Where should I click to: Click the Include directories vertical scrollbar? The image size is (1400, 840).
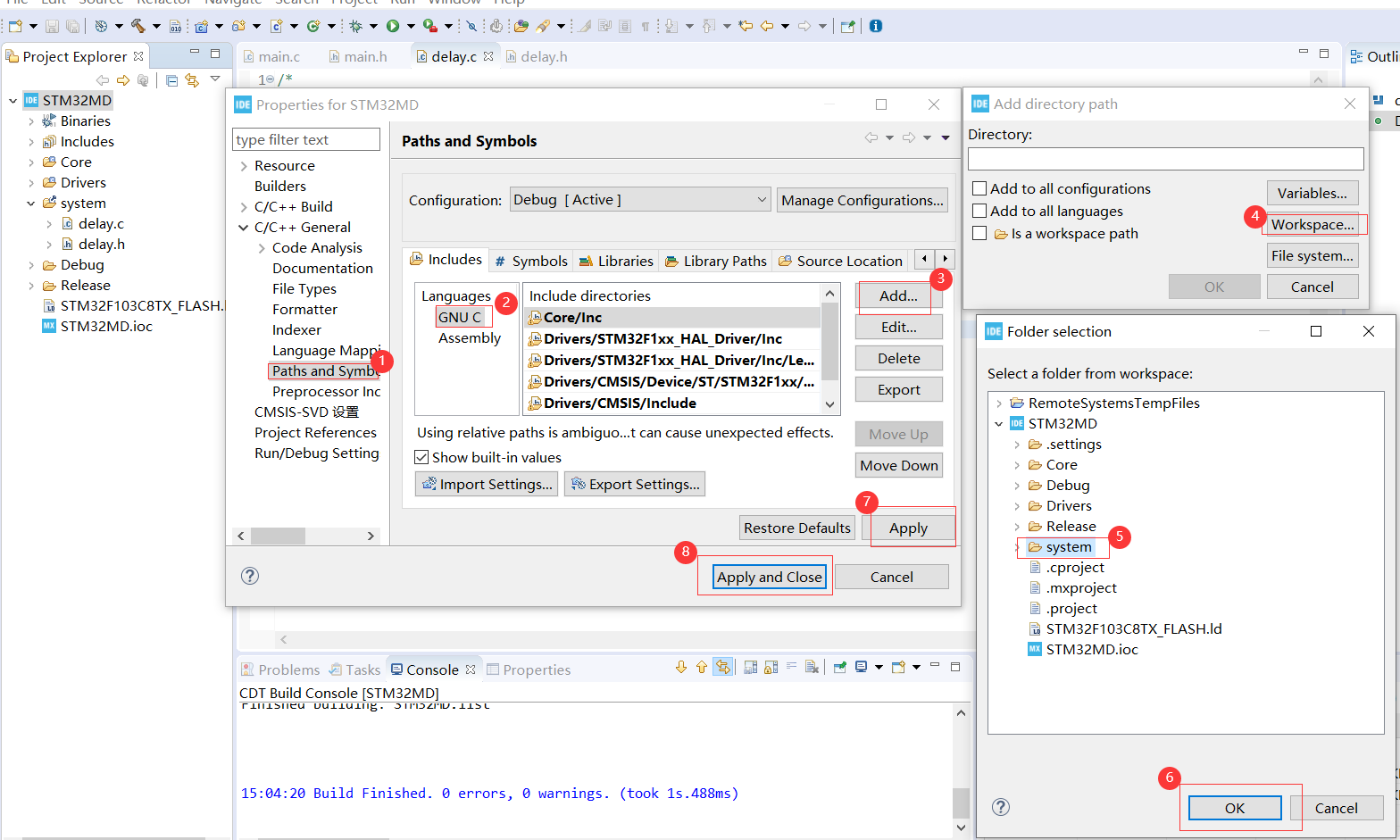coord(829,344)
